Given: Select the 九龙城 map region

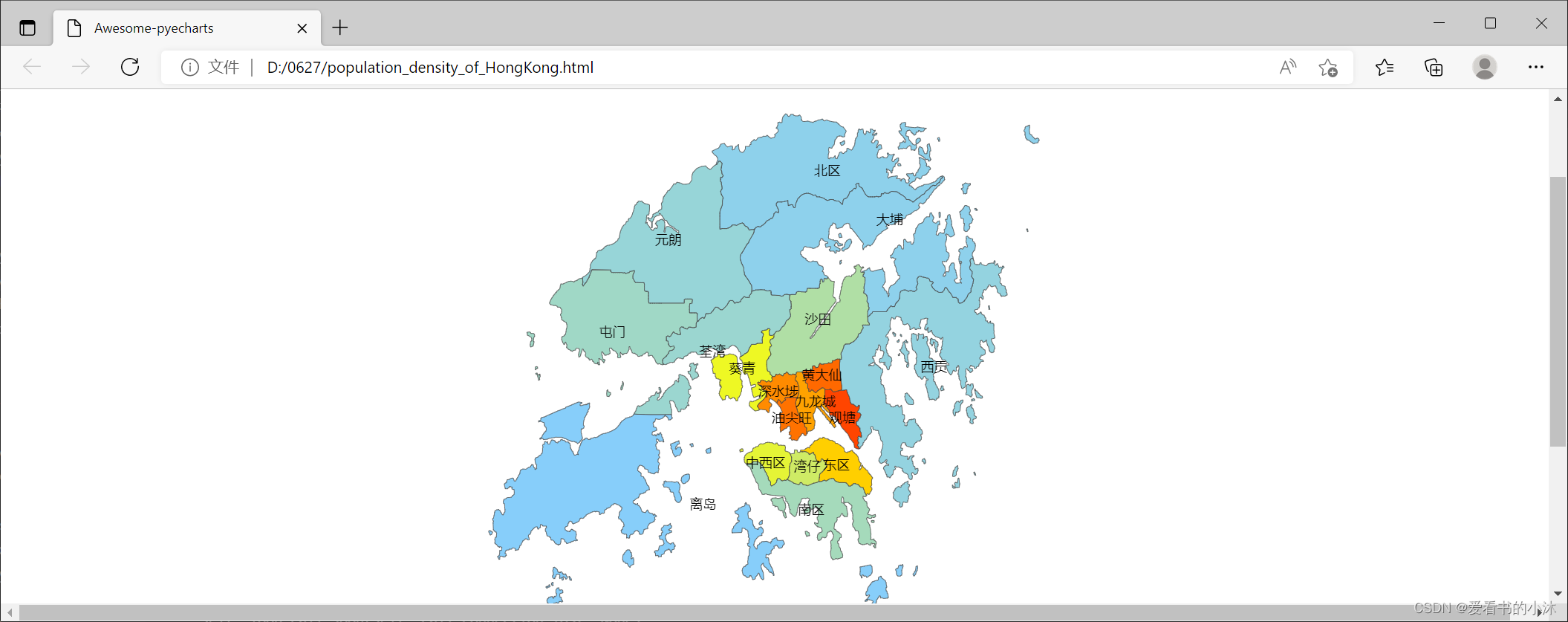Looking at the screenshot, I should point(815,401).
